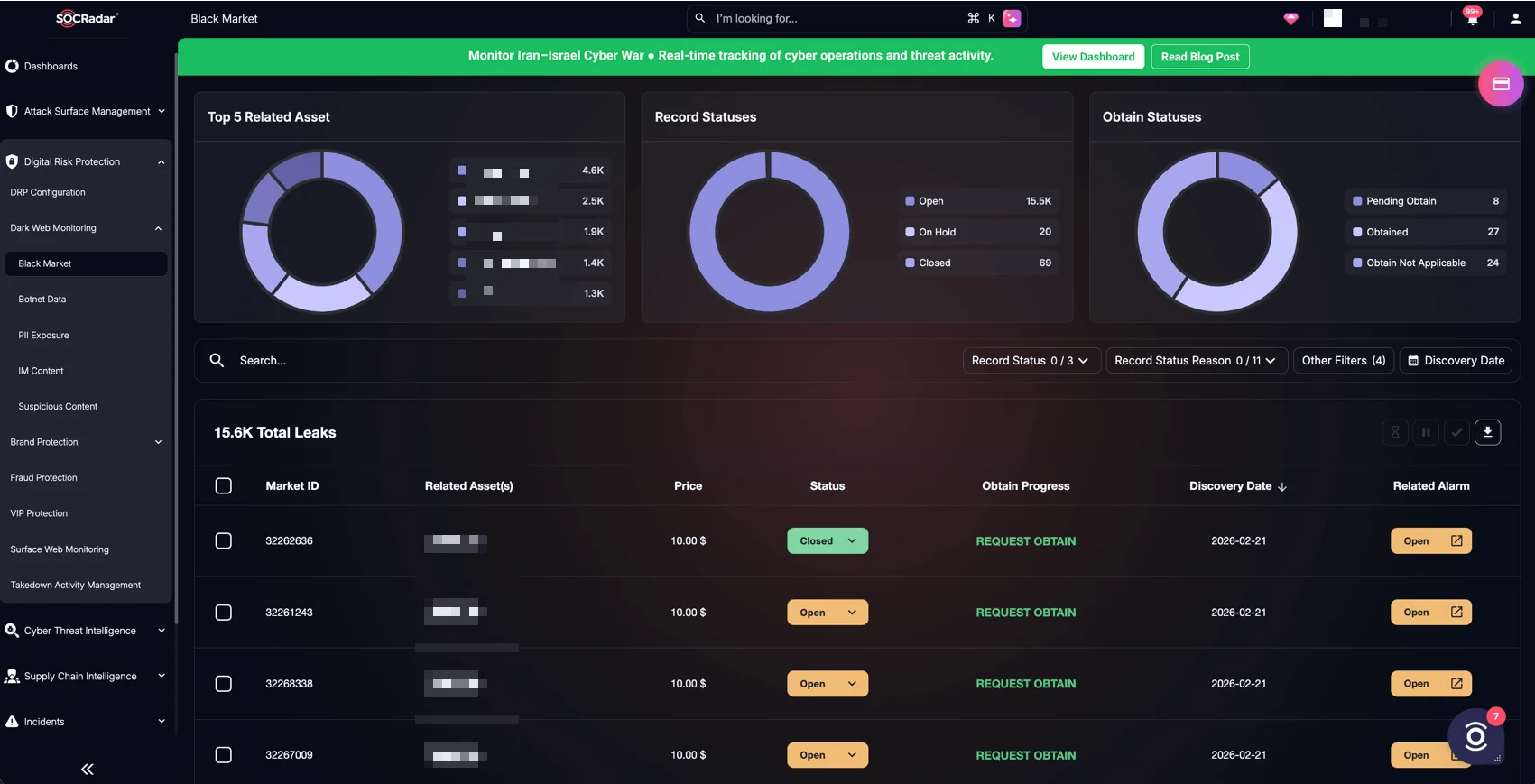Select all leaks with header checkbox
1535x784 pixels.
pyautogui.click(x=224, y=486)
